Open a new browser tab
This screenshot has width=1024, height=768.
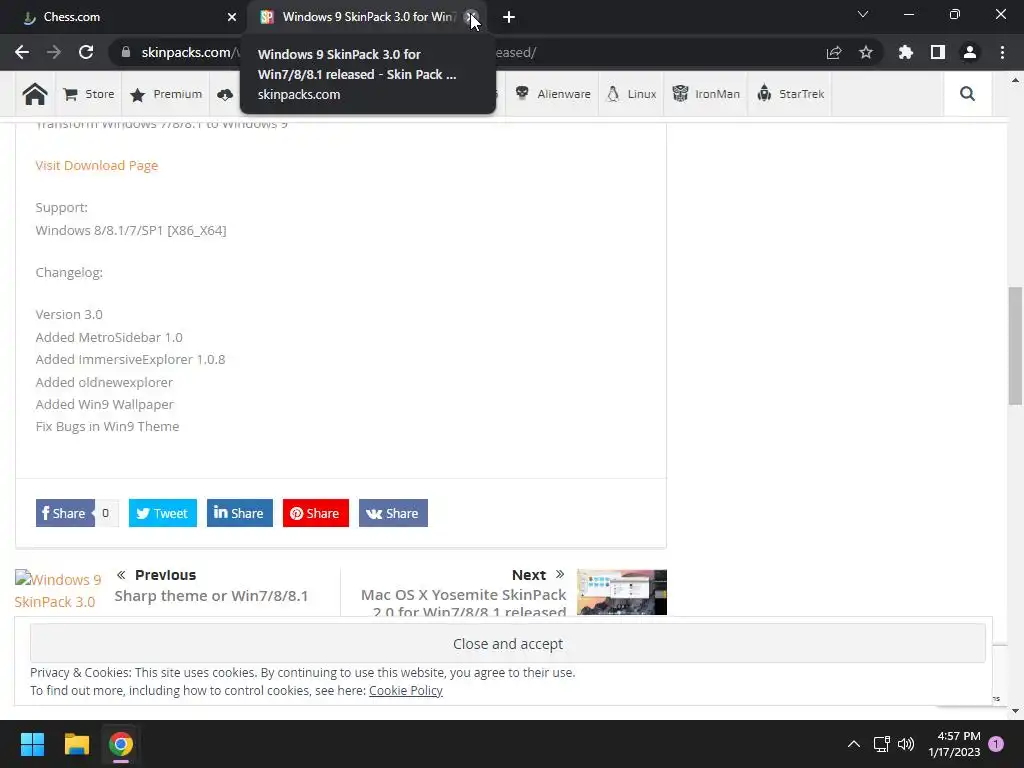point(509,17)
